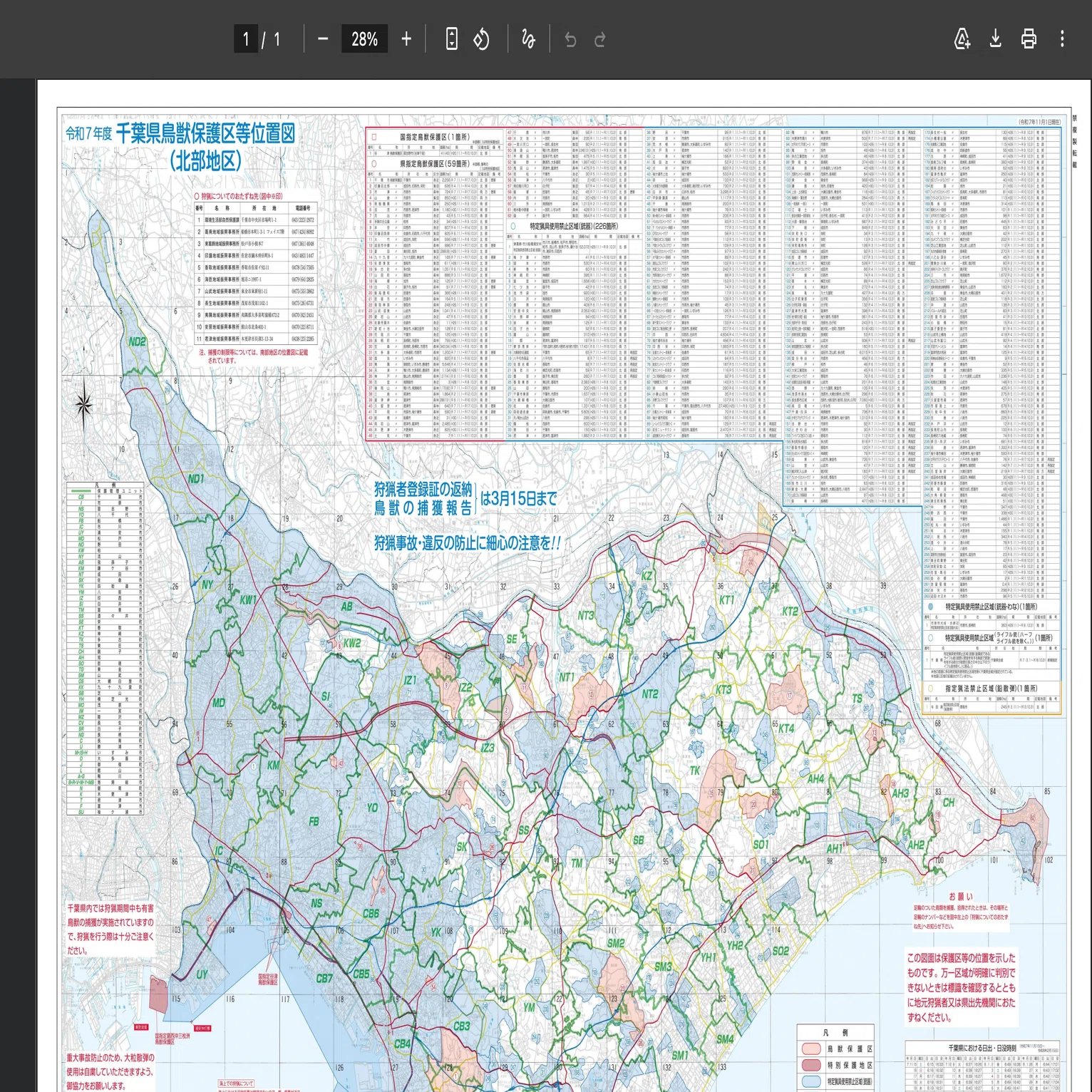This screenshot has height=1092, width=1092.
Task: Rotate the document counterclockwise
Action: click(x=481, y=39)
